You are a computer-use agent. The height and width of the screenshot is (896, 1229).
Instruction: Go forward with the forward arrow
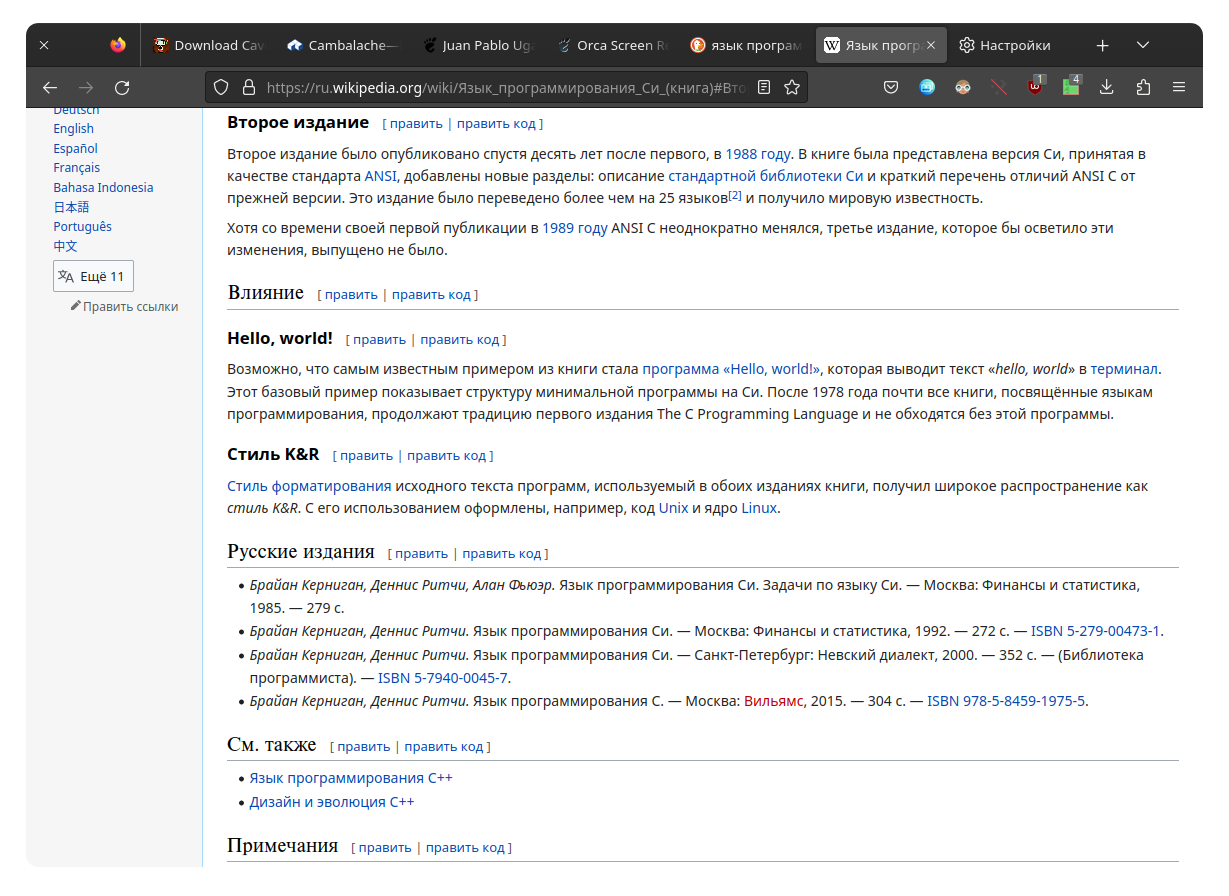point(86,88)
